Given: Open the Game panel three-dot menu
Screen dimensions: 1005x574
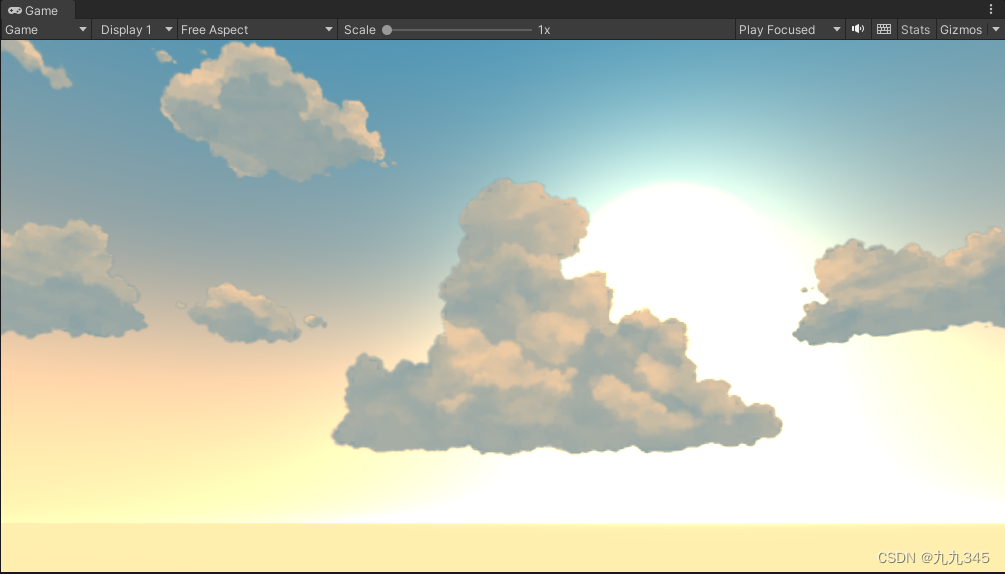Looking at the screenshot, I should coord(991,9).
